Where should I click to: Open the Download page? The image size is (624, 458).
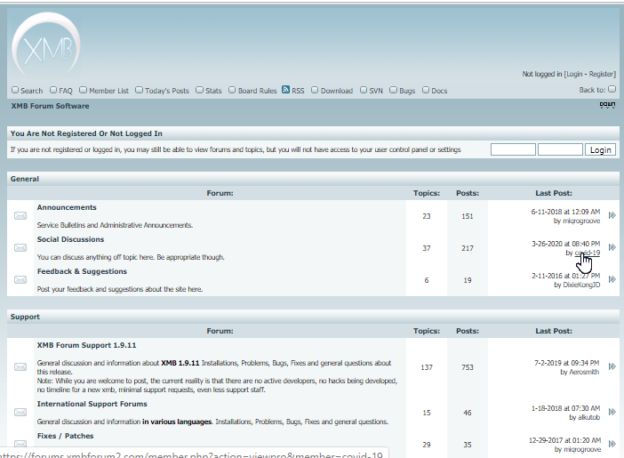pos(337,91)
